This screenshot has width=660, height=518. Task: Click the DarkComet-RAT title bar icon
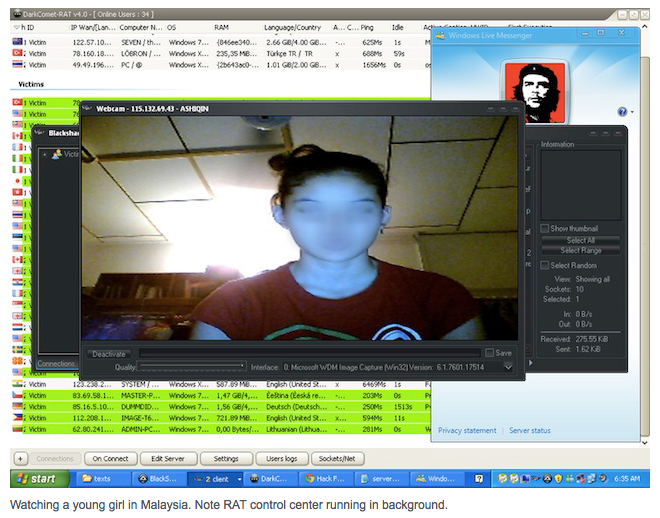tap(17, 14)
